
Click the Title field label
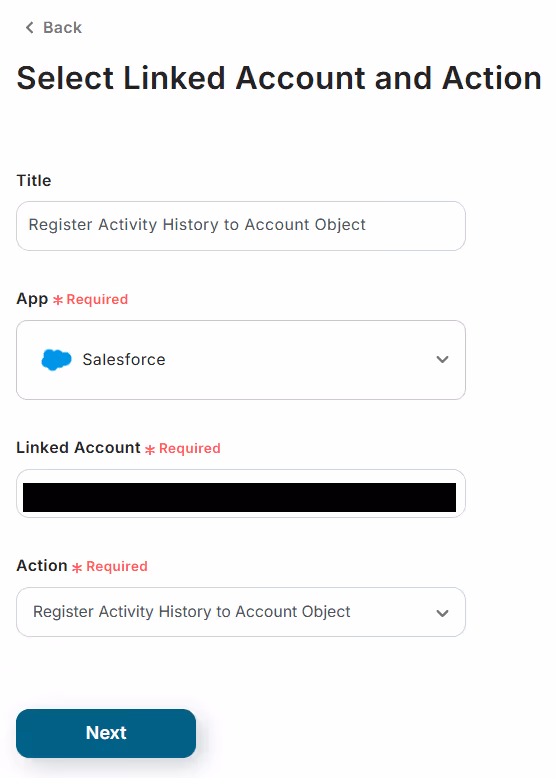tap(34, 180)
